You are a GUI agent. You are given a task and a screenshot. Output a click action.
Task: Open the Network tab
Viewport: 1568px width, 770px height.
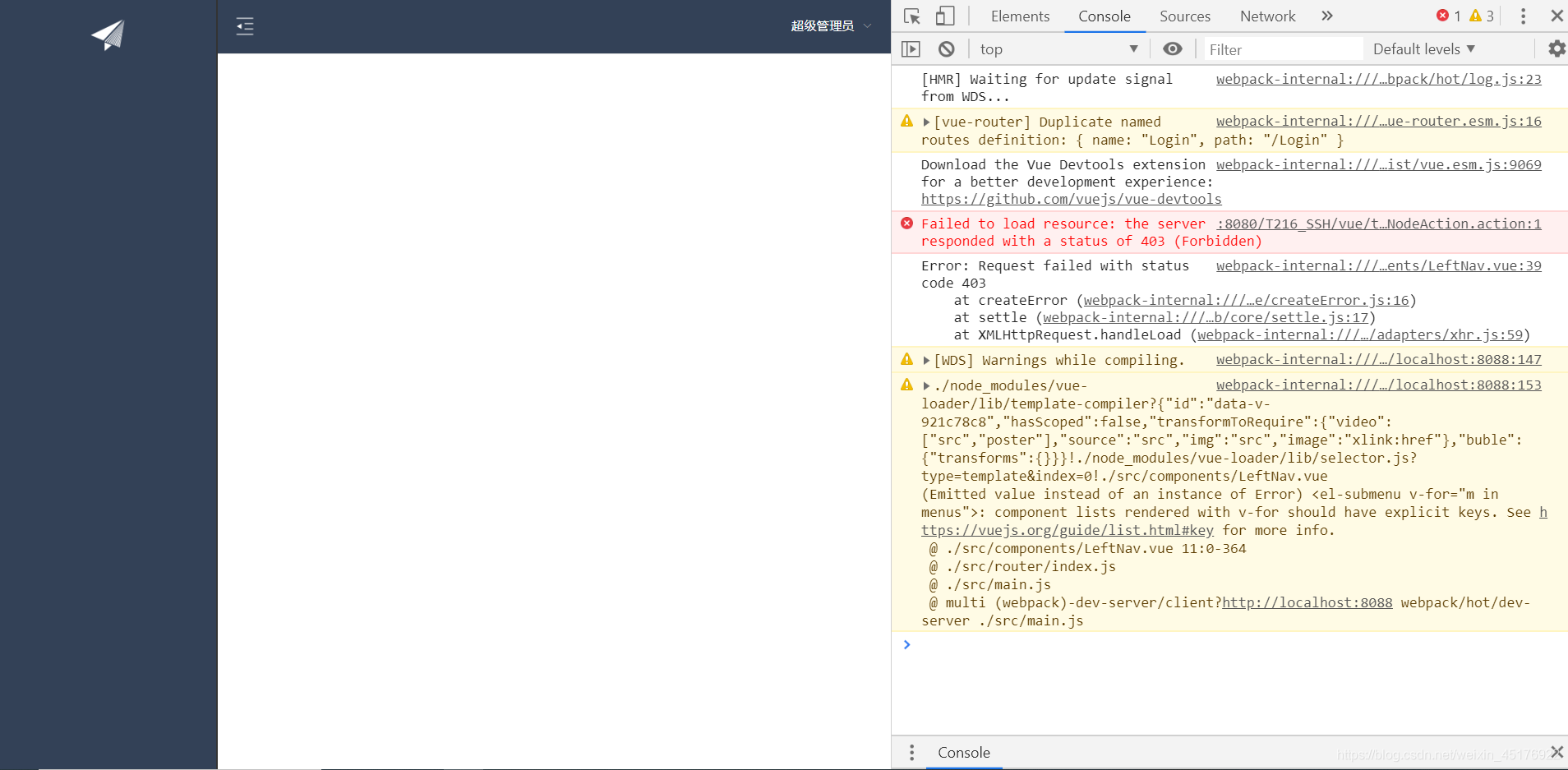(1267, 16)
